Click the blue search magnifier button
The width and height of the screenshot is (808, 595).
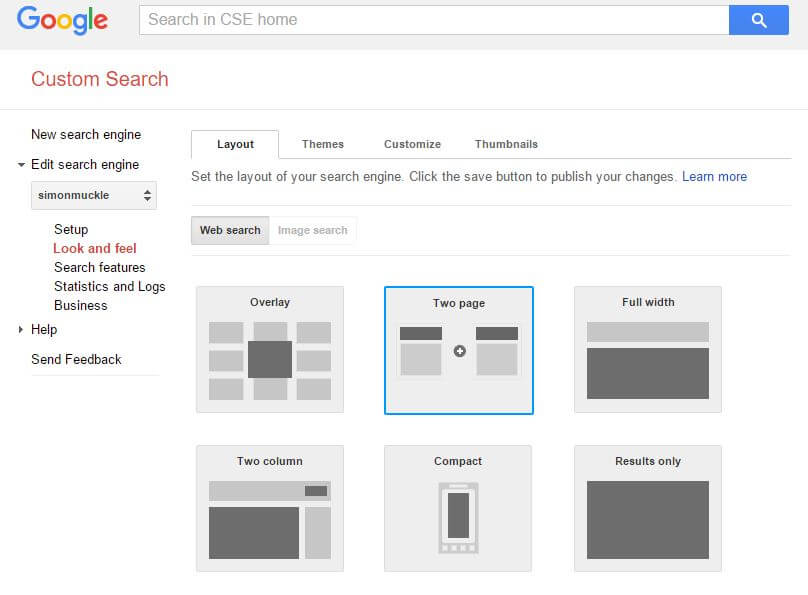coord(759,20)
